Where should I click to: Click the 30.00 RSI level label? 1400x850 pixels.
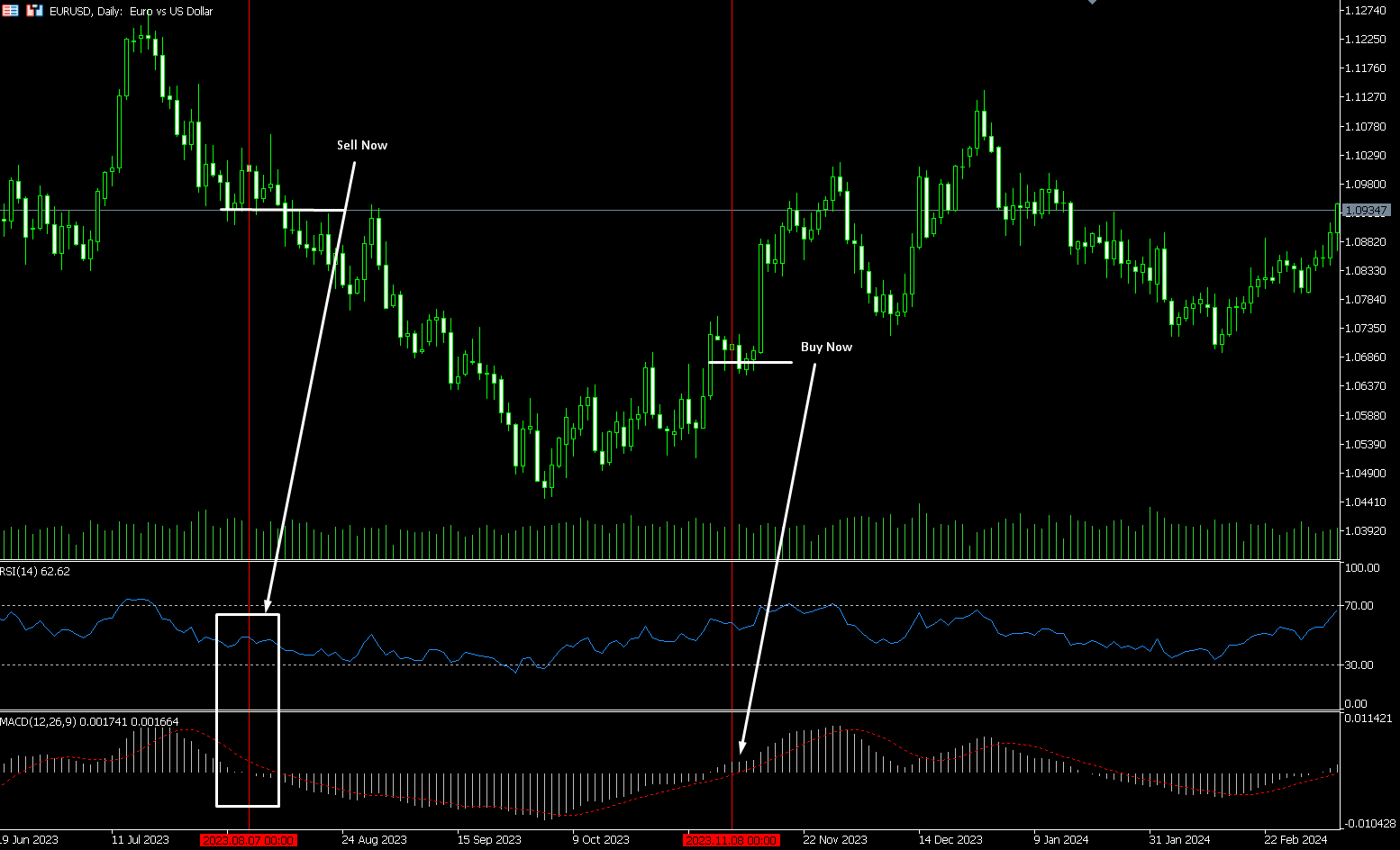pos(1359,665)
